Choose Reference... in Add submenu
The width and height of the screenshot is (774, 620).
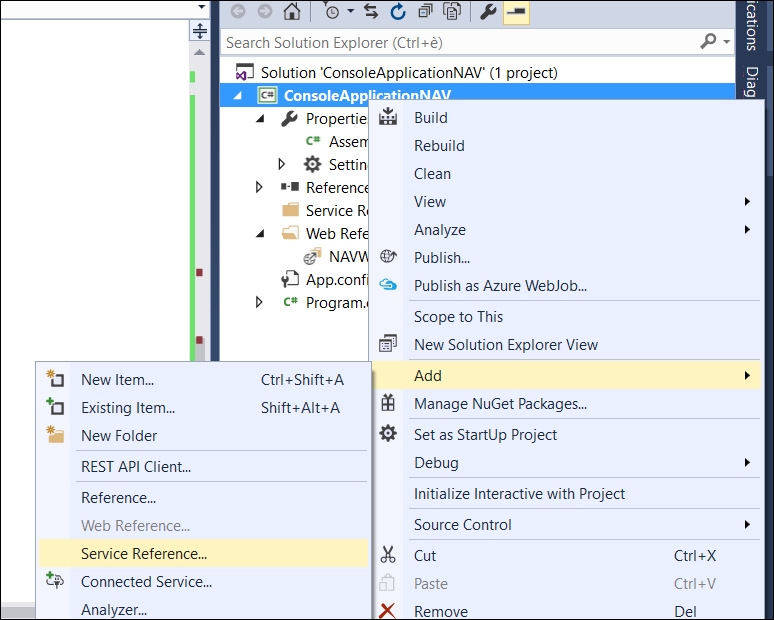point(204,498)
